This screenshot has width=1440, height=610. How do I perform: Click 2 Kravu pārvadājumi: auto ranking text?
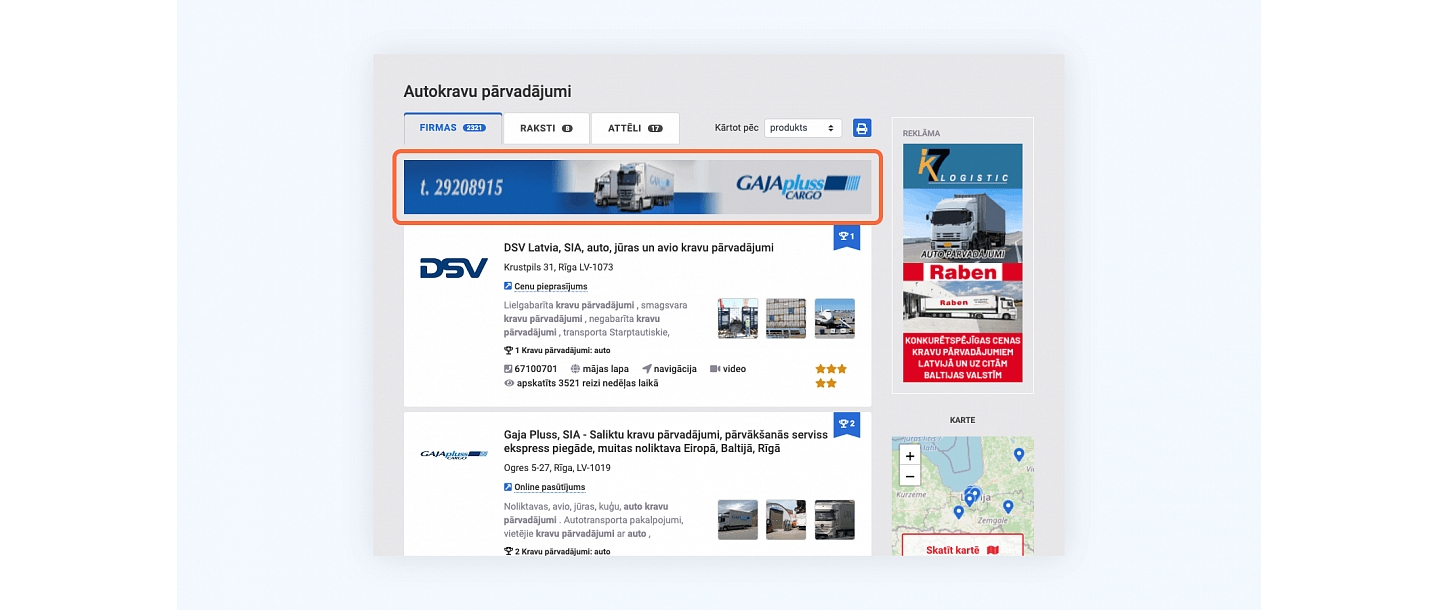click(x=562, y=551)
